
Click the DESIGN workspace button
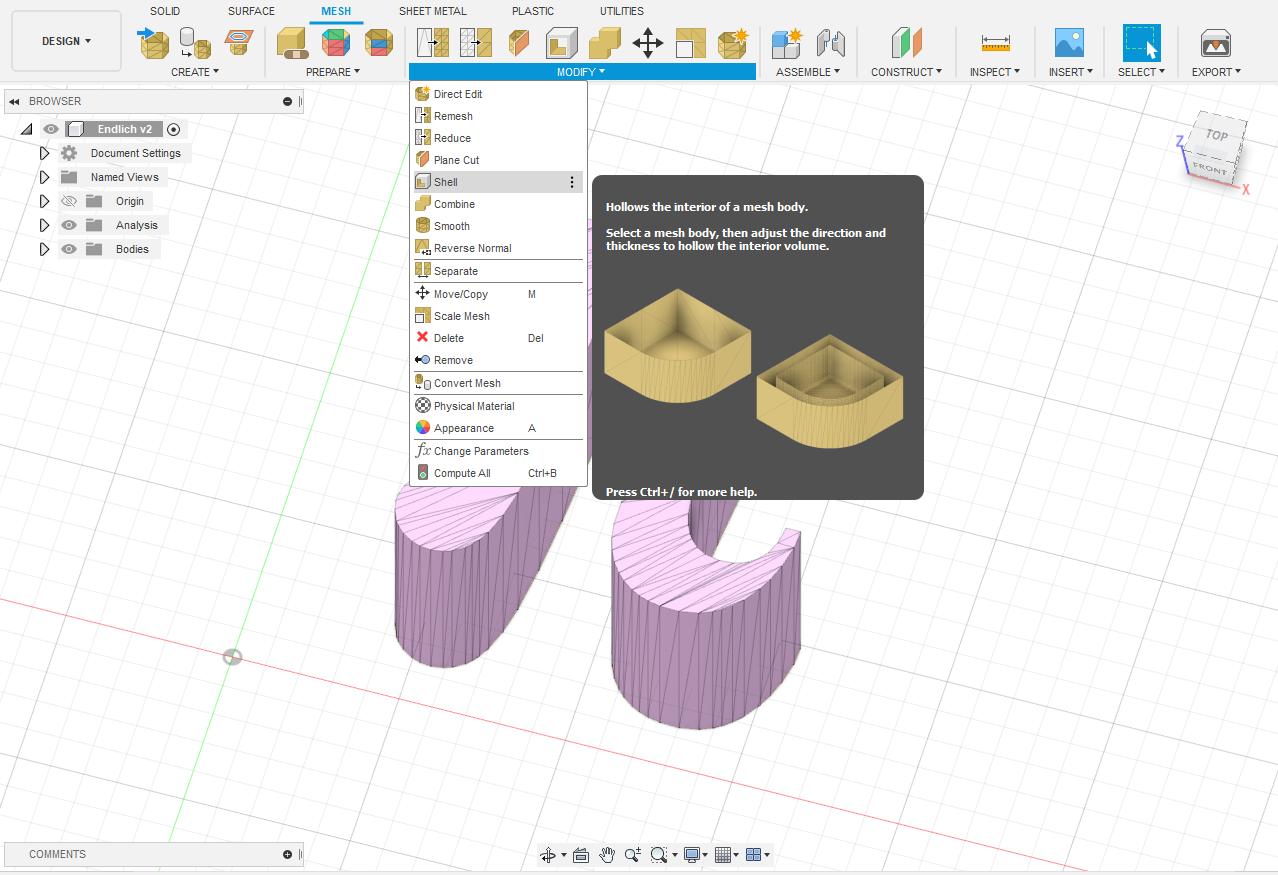point(64,41)
